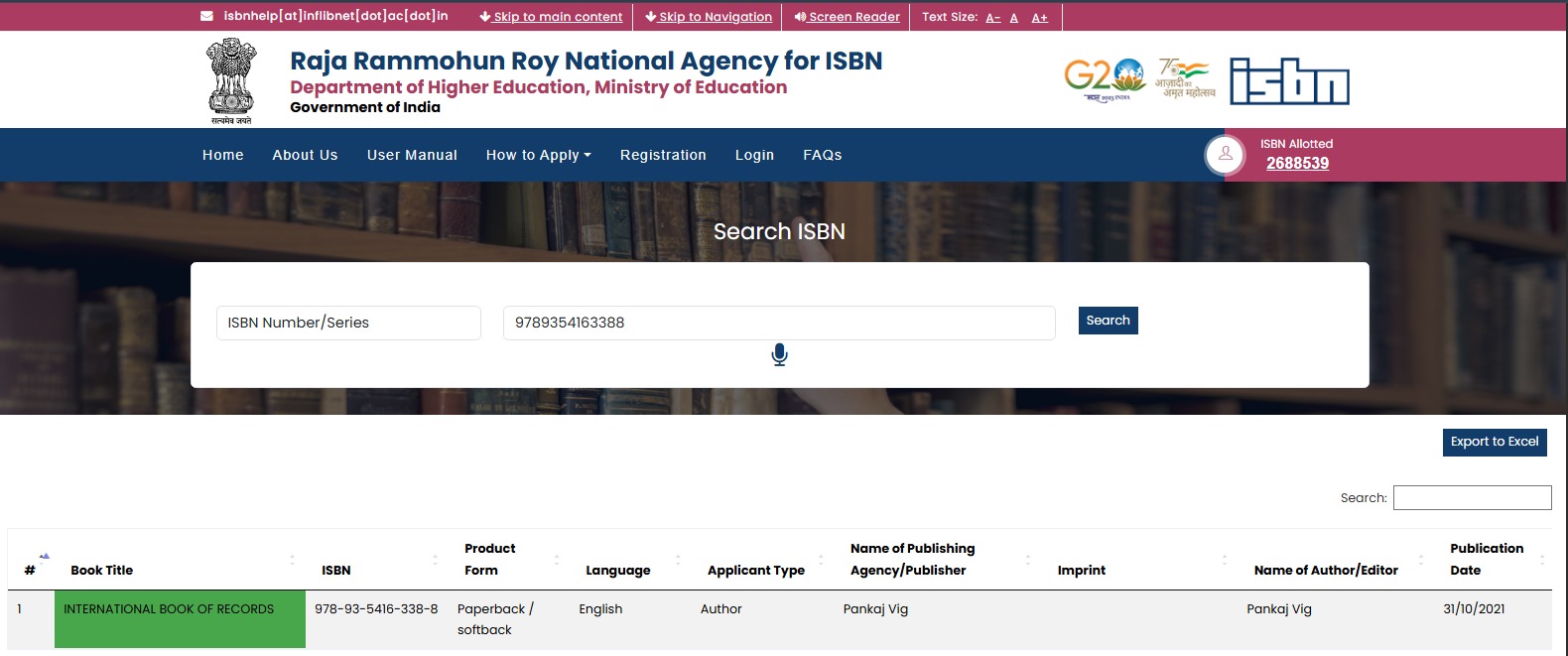Open the ISBN Number/Series search type dropdown
This screenshot has width=1568, height=656.
348,323
